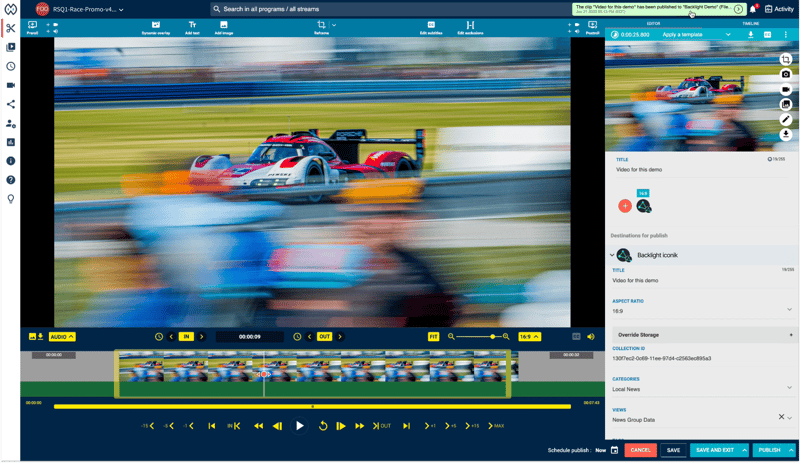The width and height of the screenshot is (800, 463).
Task: Open the Apply a template dropdown
Action: 696,35
